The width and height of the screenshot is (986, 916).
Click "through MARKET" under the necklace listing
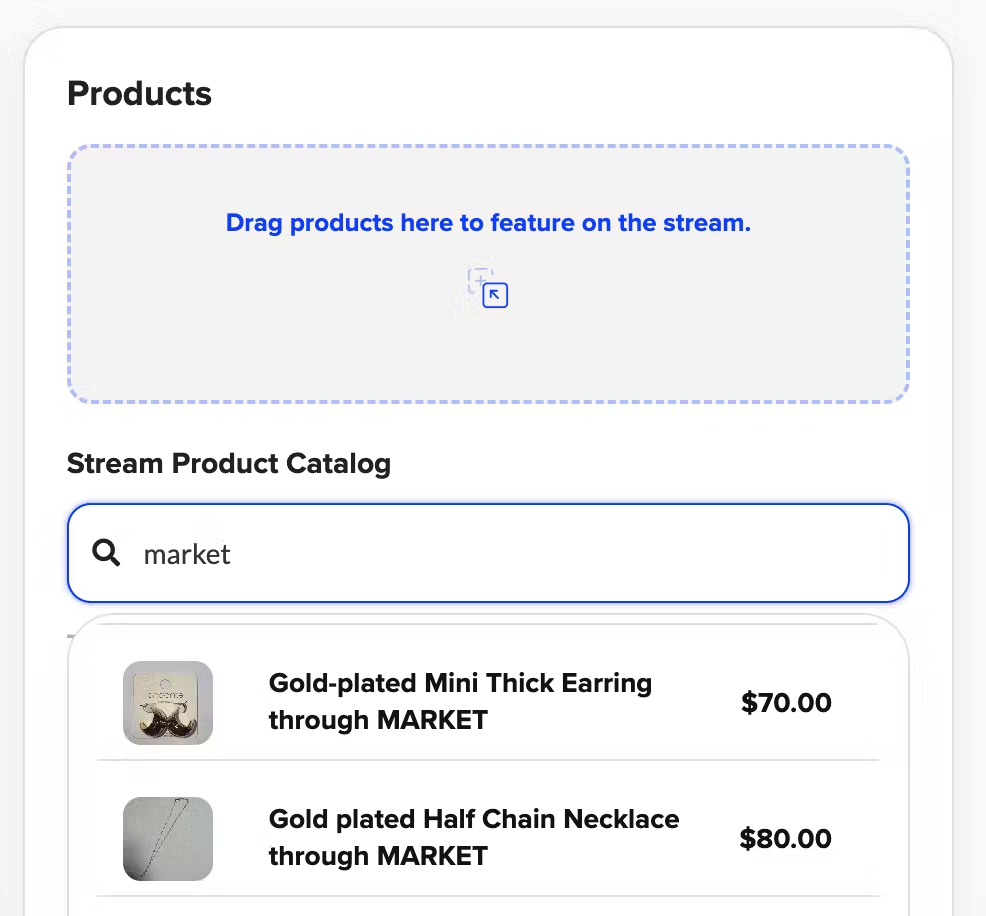[x=377, y=856]
